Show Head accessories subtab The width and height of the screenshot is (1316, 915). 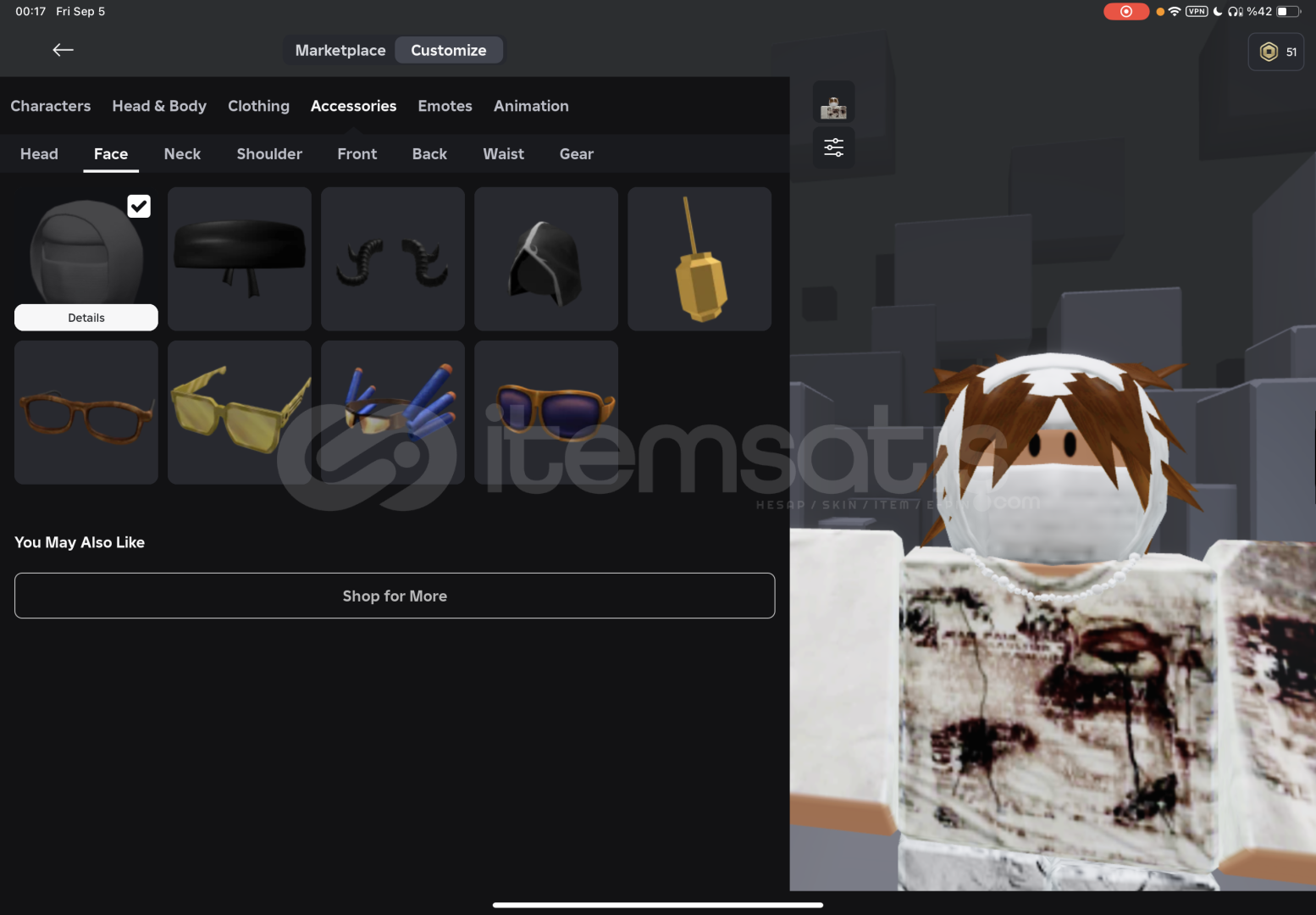click(x=39, y=153)
